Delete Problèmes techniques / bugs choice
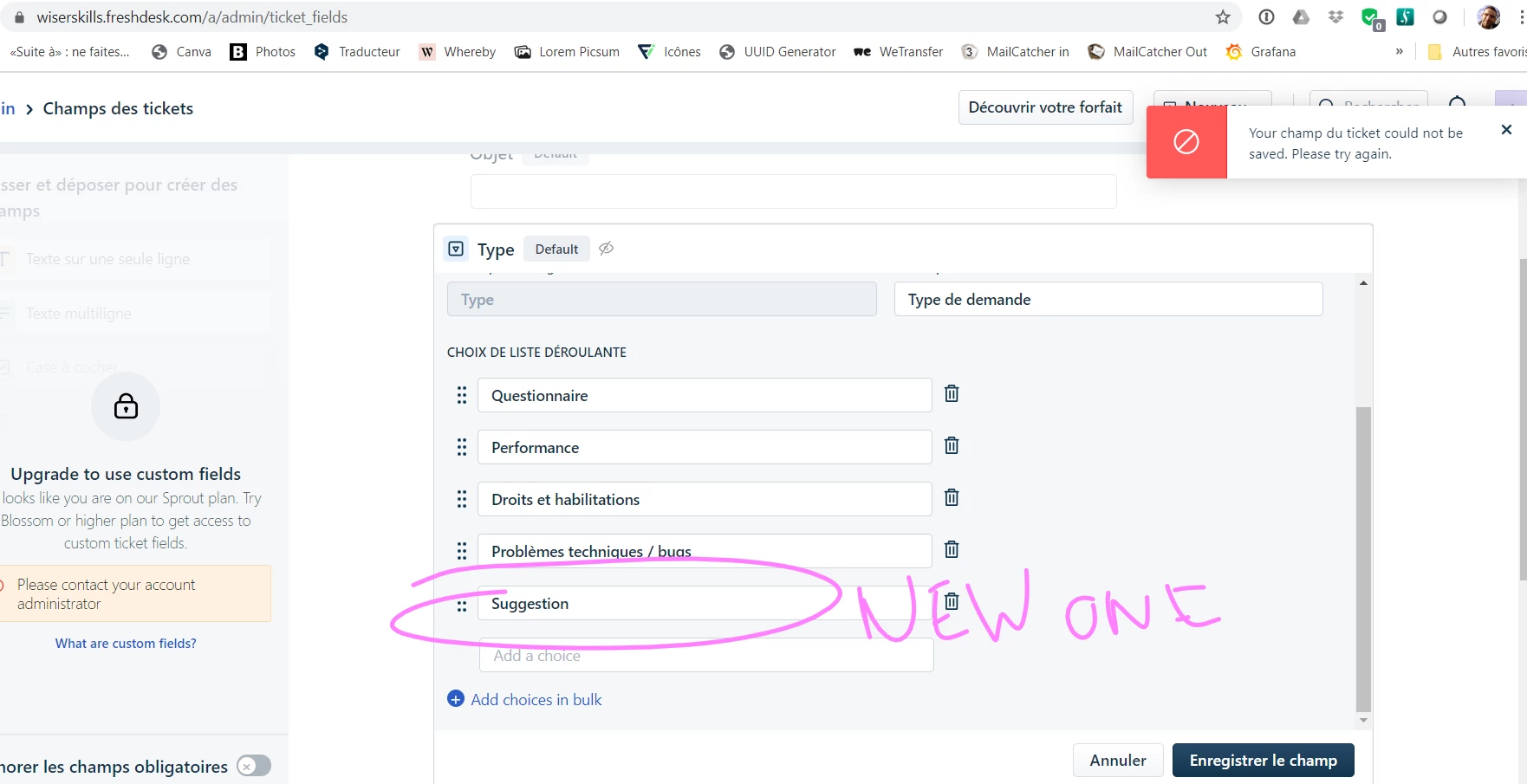Viewport: 1527px width, 784px height. [x=952, y=550]
